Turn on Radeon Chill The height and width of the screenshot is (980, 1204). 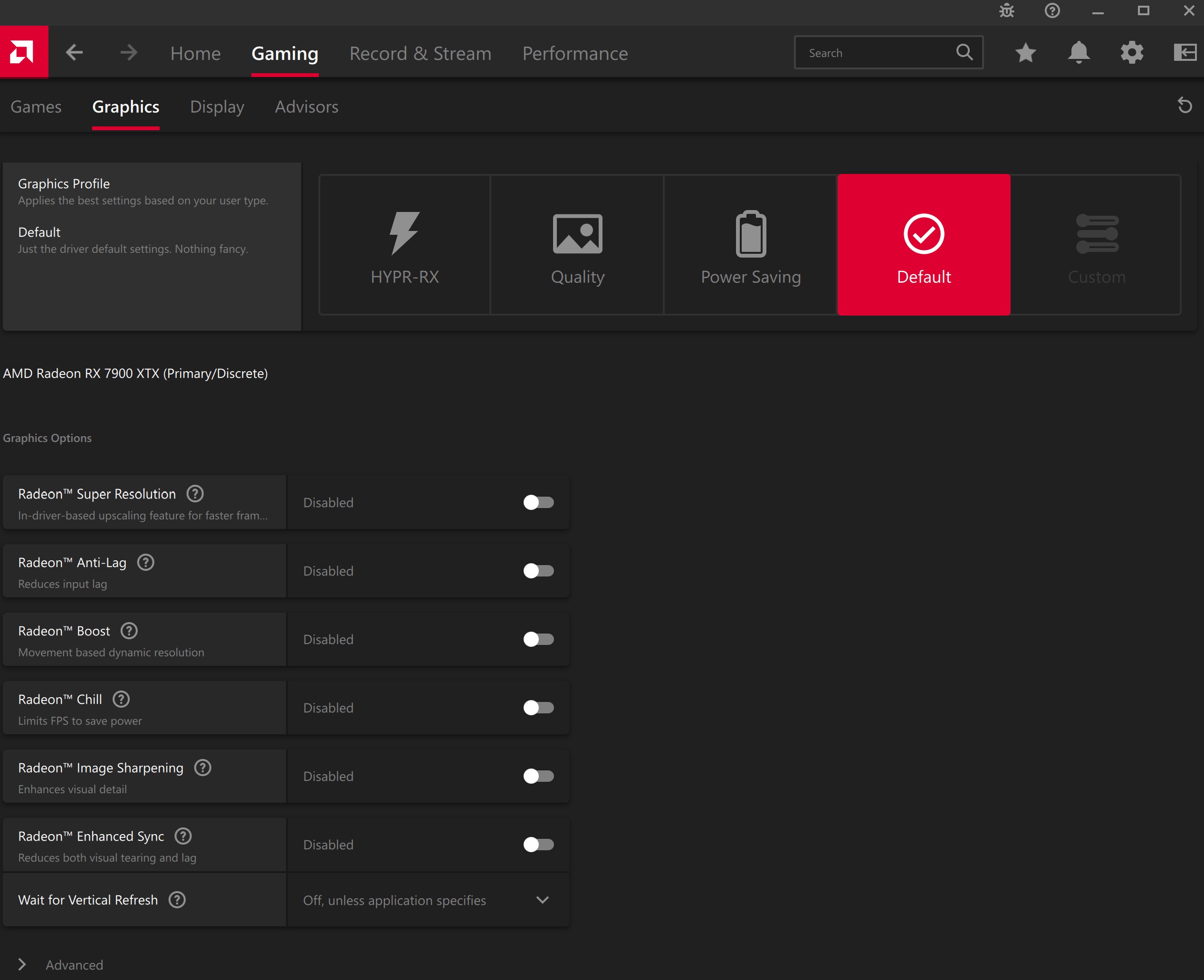[538, 708]
